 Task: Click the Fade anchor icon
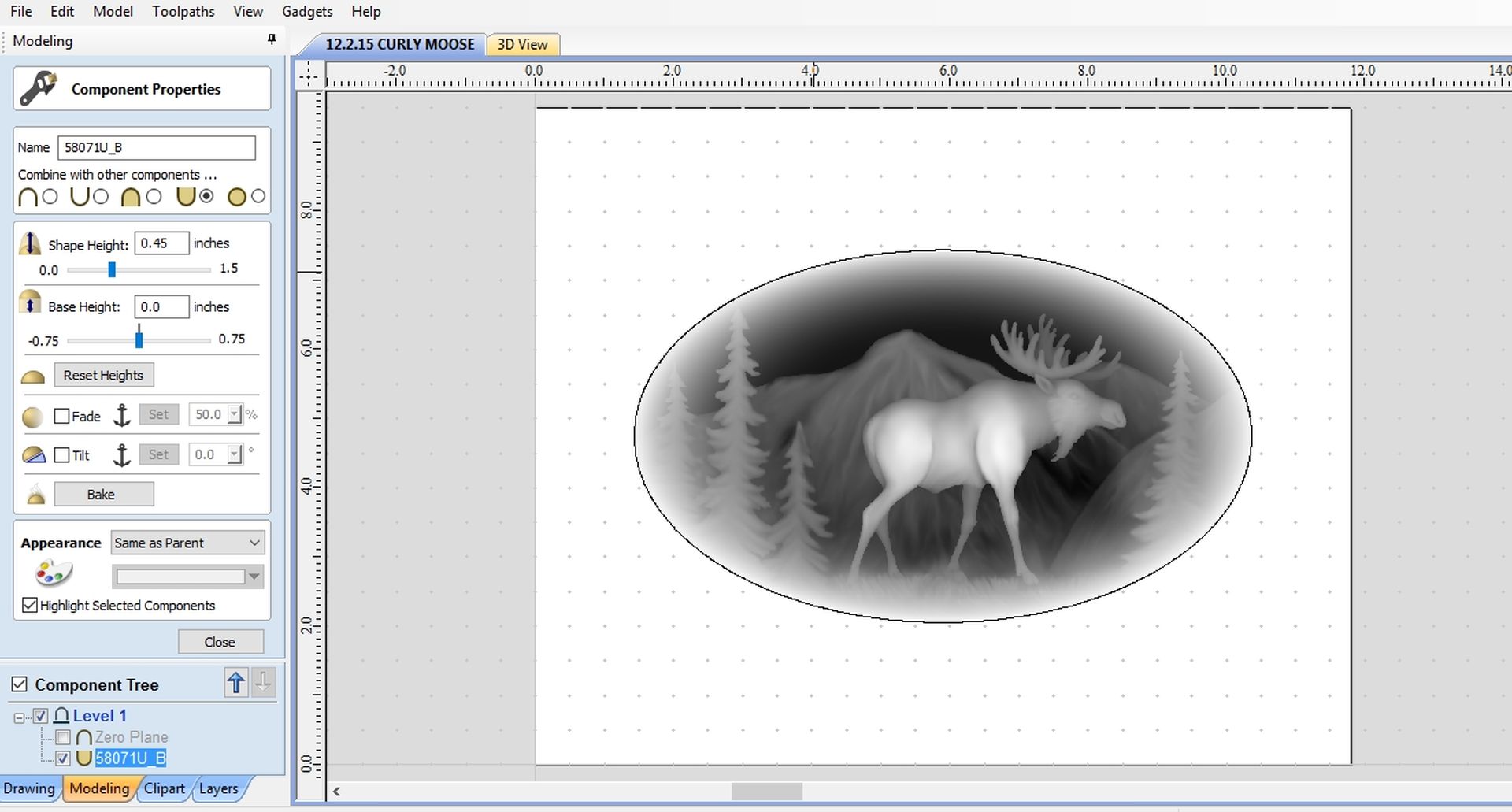tap(122, 415)
